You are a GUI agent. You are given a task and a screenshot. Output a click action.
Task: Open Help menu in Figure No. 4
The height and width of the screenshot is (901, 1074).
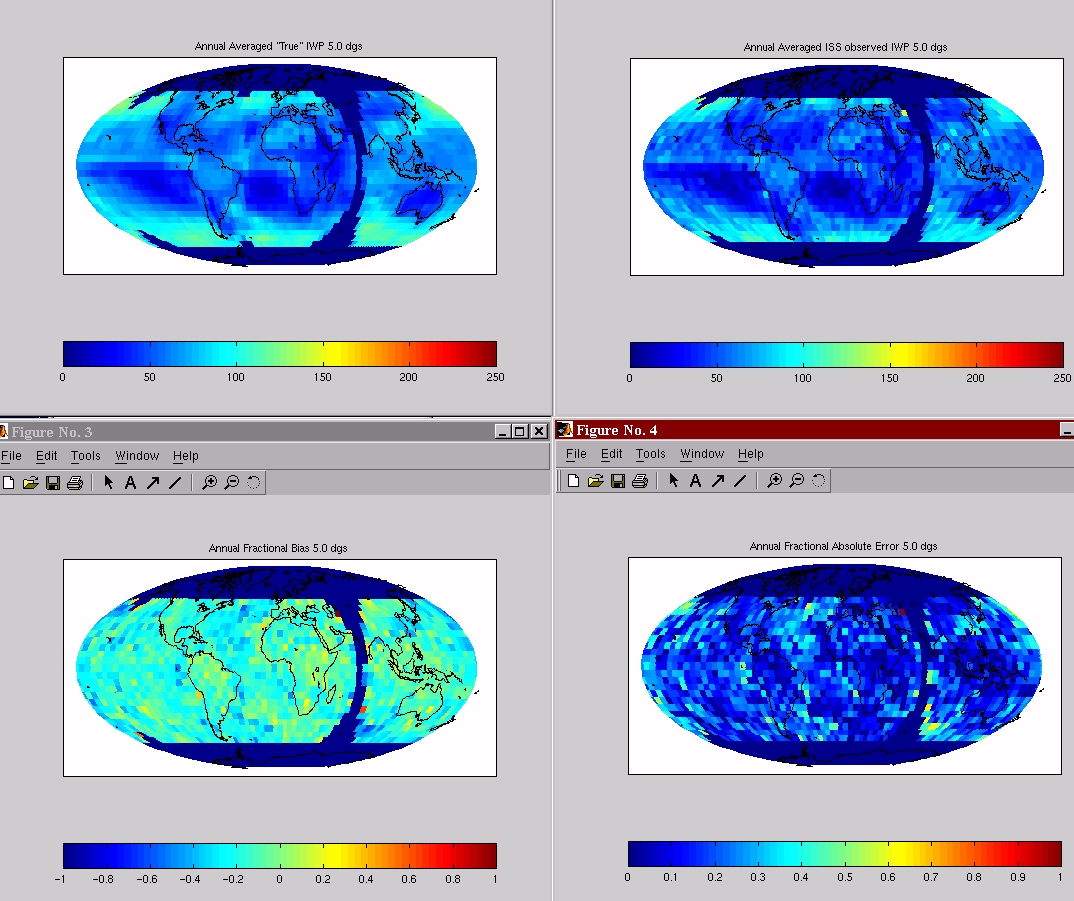click(751, 454)
